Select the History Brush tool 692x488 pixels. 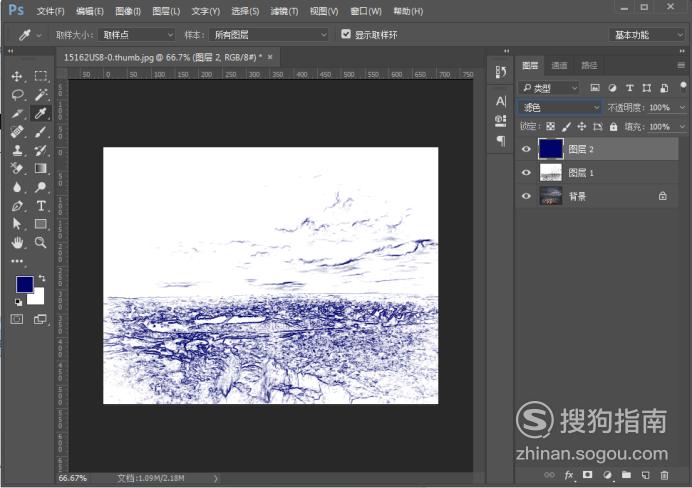[x=41, y=150]
